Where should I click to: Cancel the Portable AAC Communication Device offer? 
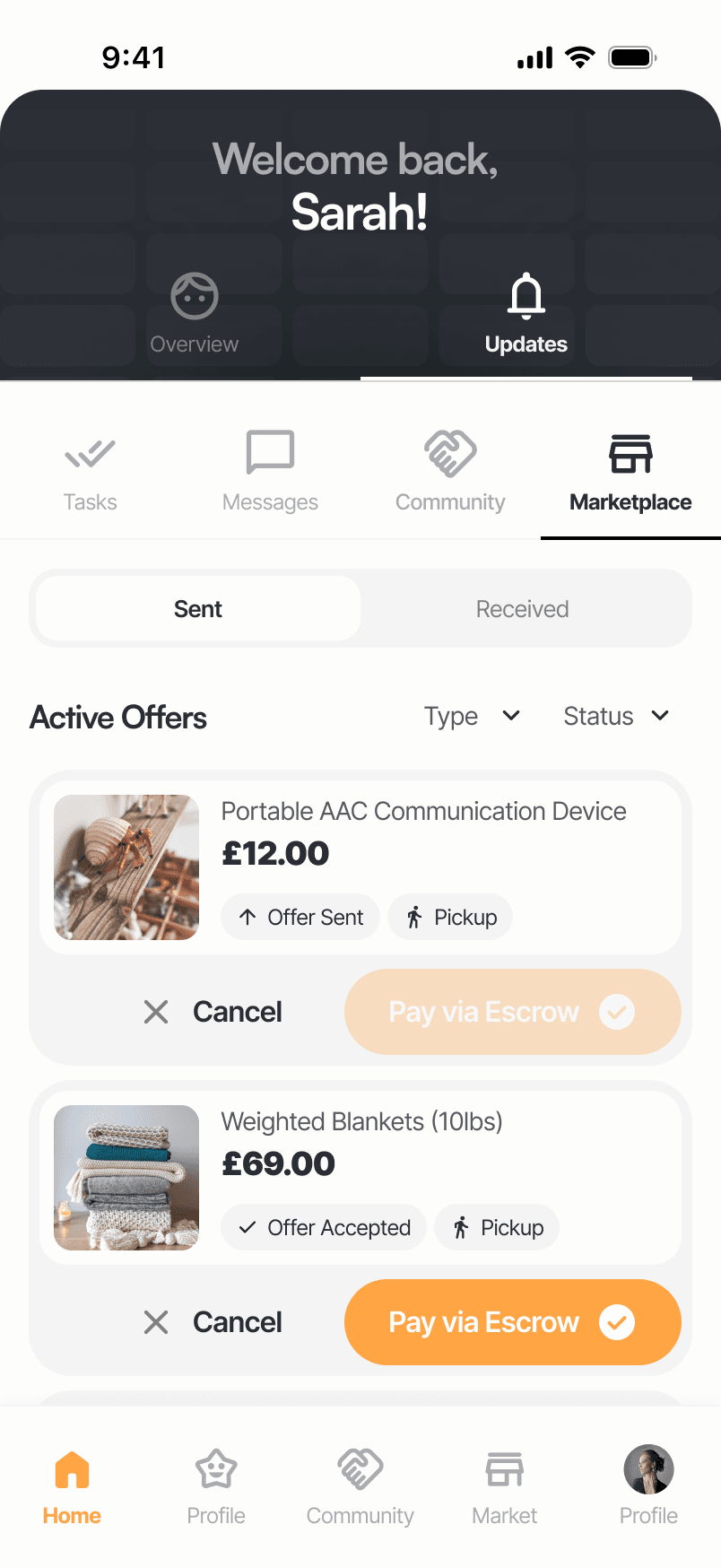click(x=213, y=1012)
